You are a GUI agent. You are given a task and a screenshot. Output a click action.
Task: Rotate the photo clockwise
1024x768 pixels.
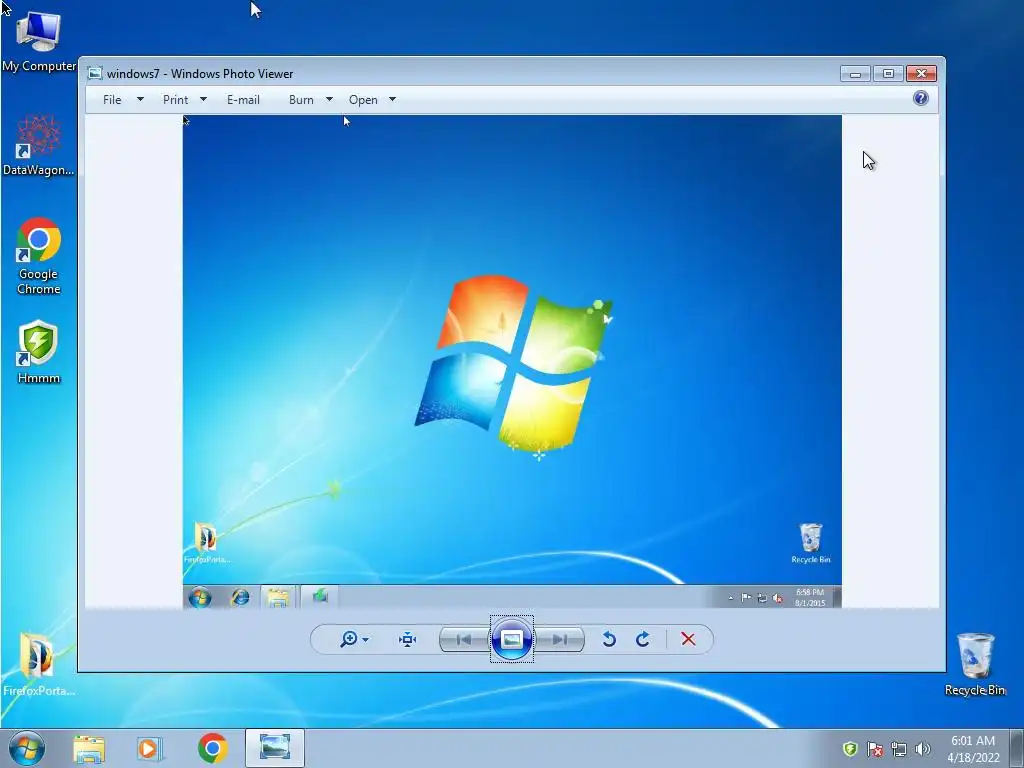643,639
